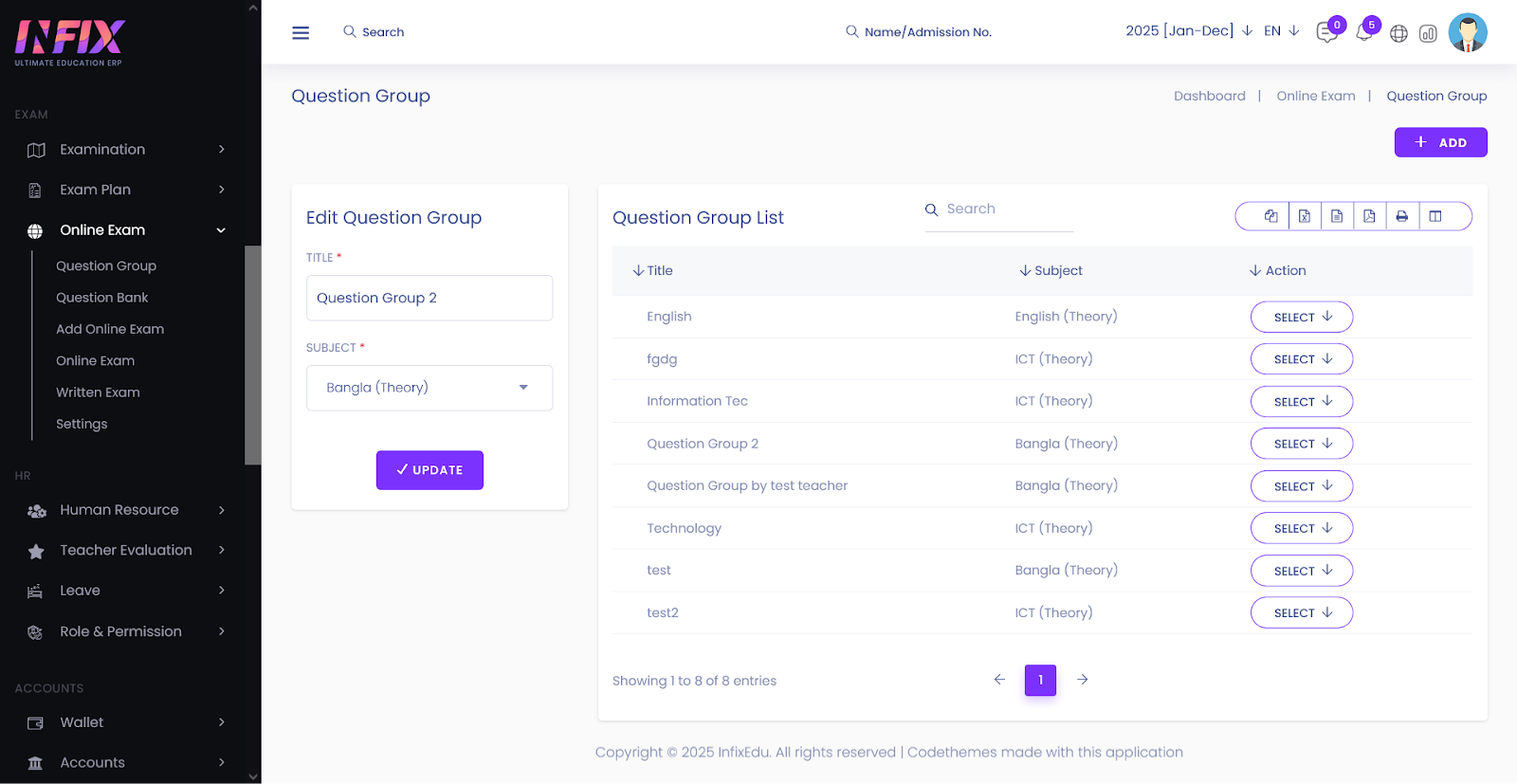Click the Update button
Screen dimensions: 1517x784
[x=430, y=470]
